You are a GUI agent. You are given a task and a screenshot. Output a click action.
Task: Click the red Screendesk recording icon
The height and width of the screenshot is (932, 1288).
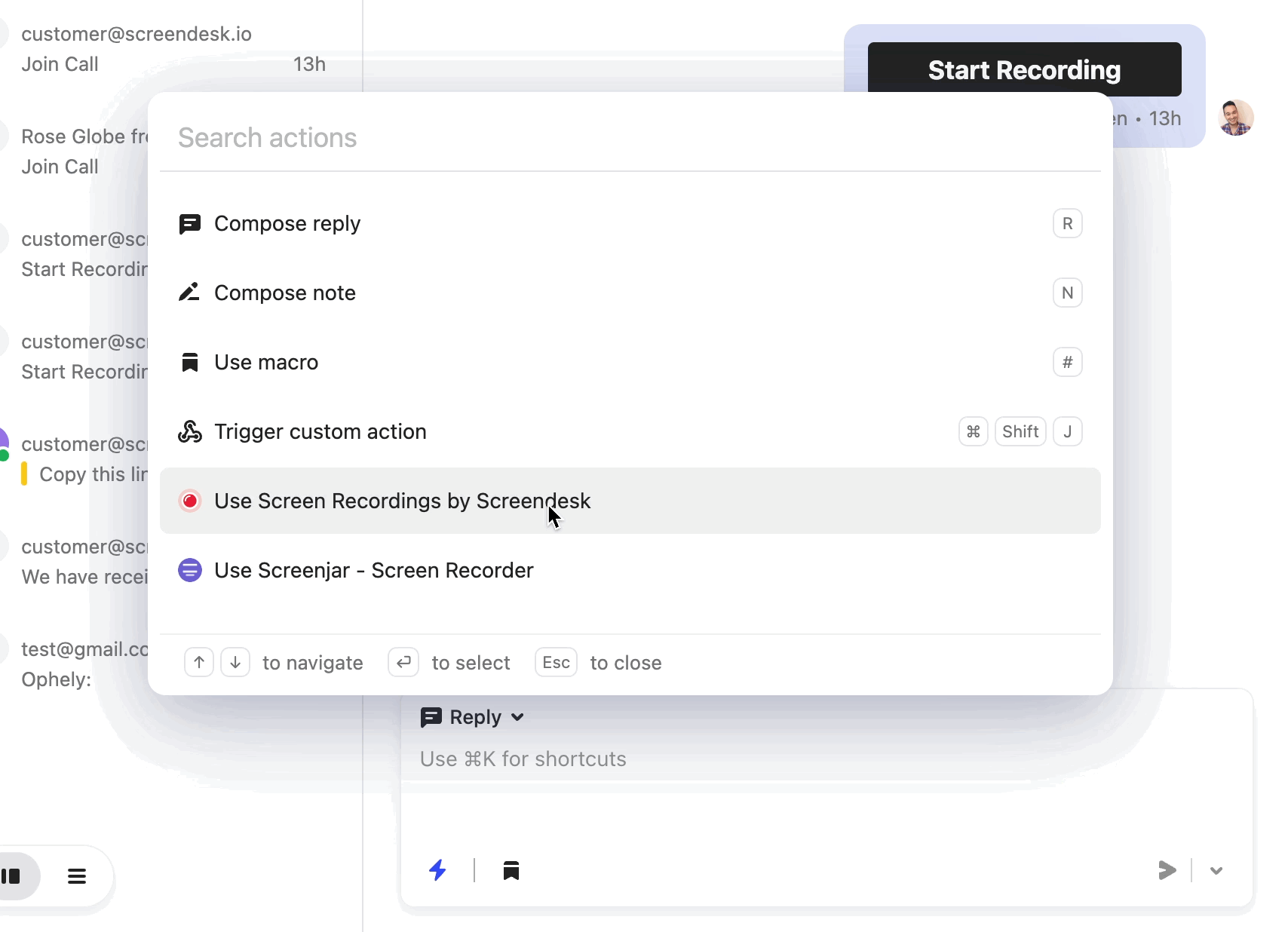(x=189, y=501)
